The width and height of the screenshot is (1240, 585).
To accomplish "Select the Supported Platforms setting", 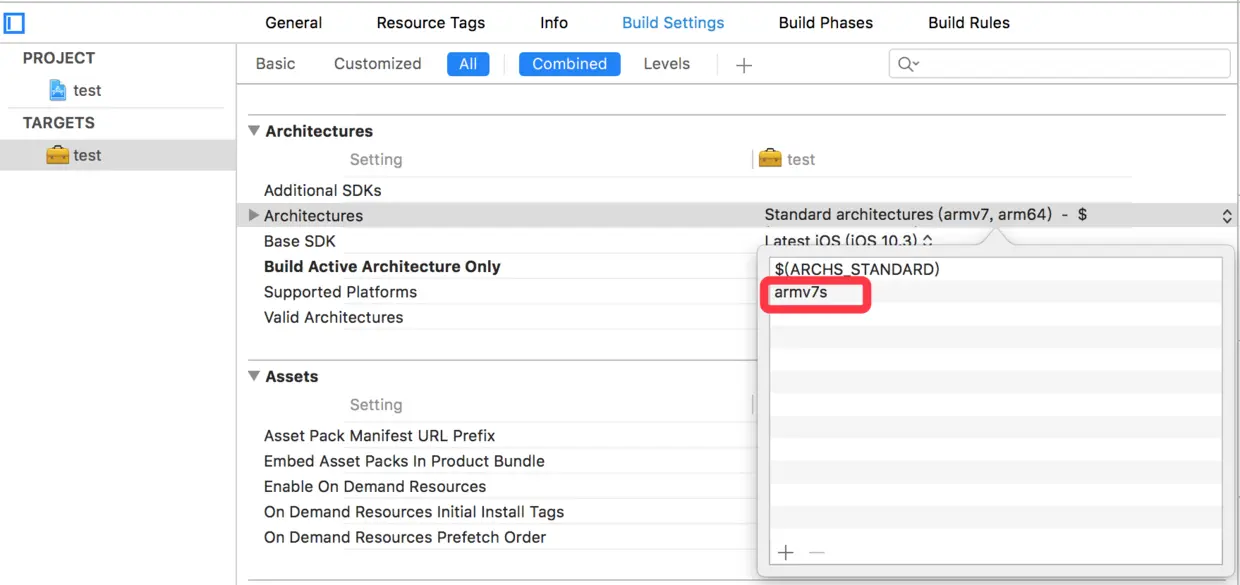I will coord(340,292).
